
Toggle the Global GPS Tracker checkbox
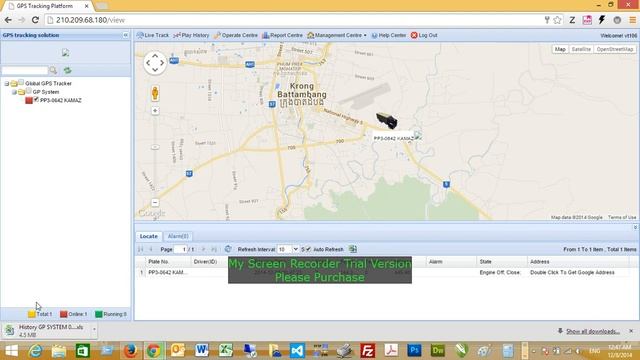tap(21, 82)
